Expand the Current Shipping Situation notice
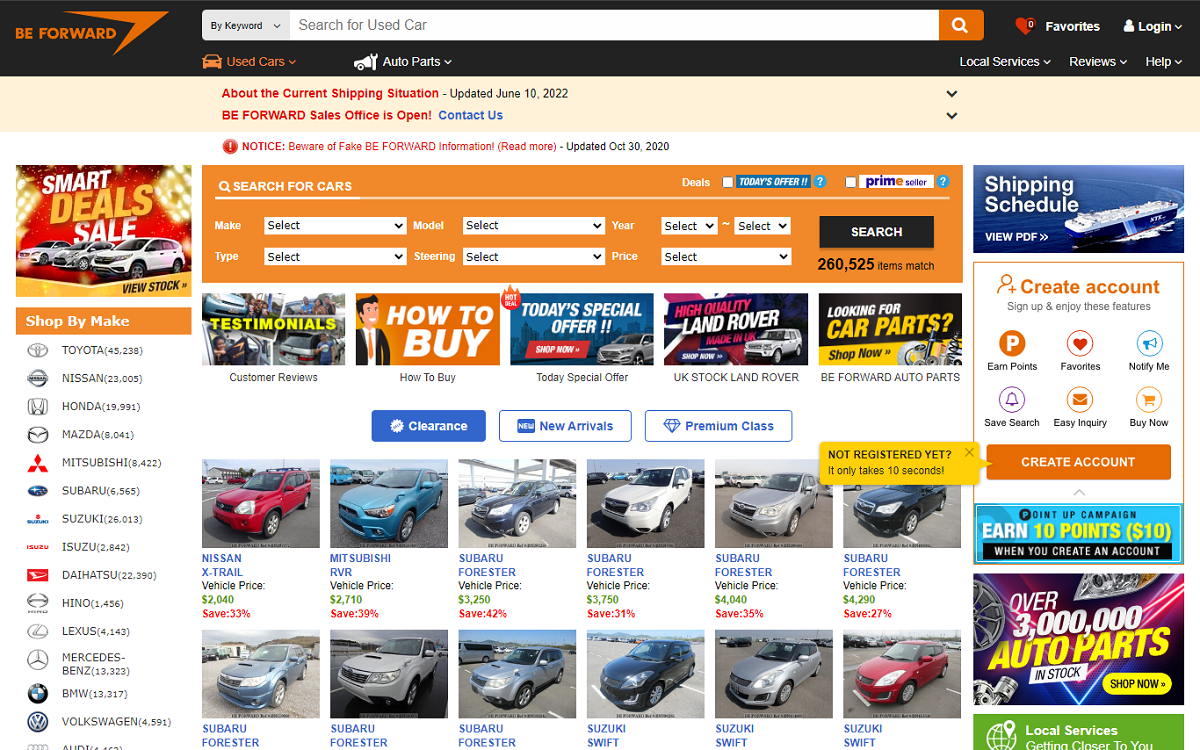This screenshot has height=750, width=1200. click(952, 94)
